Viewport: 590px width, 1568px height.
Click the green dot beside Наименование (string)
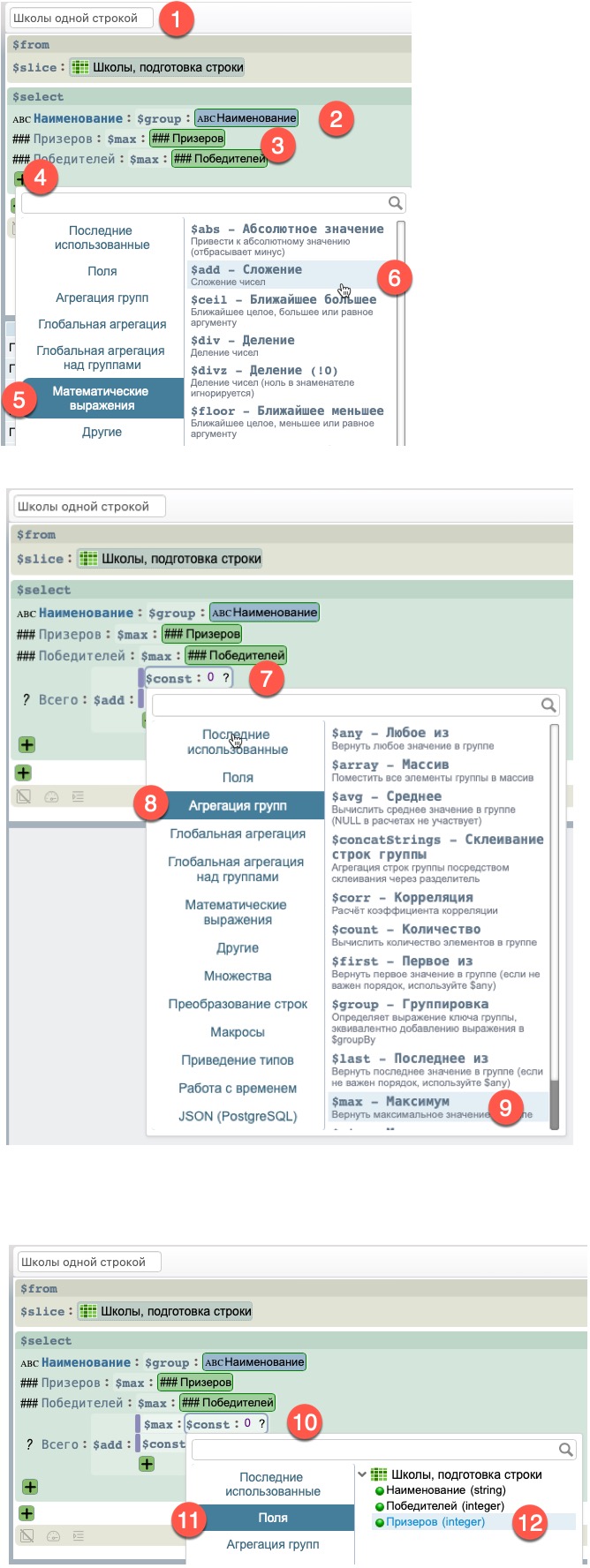click(x=380, y=1491)
